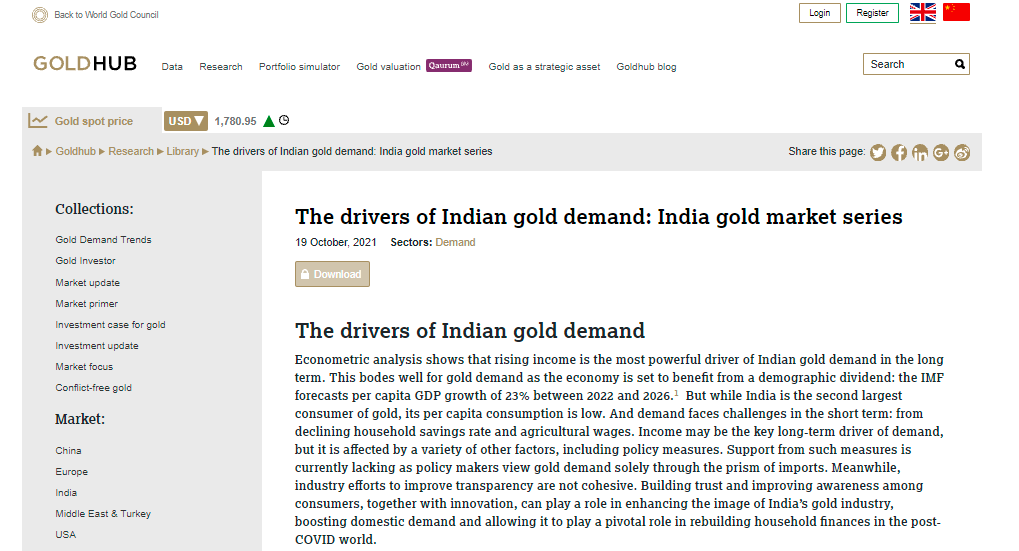Image resolution: width=1019 pixels, height=551 pixels.
Task: Click the home icon in breadcrumb
Action: pos(38,151)
